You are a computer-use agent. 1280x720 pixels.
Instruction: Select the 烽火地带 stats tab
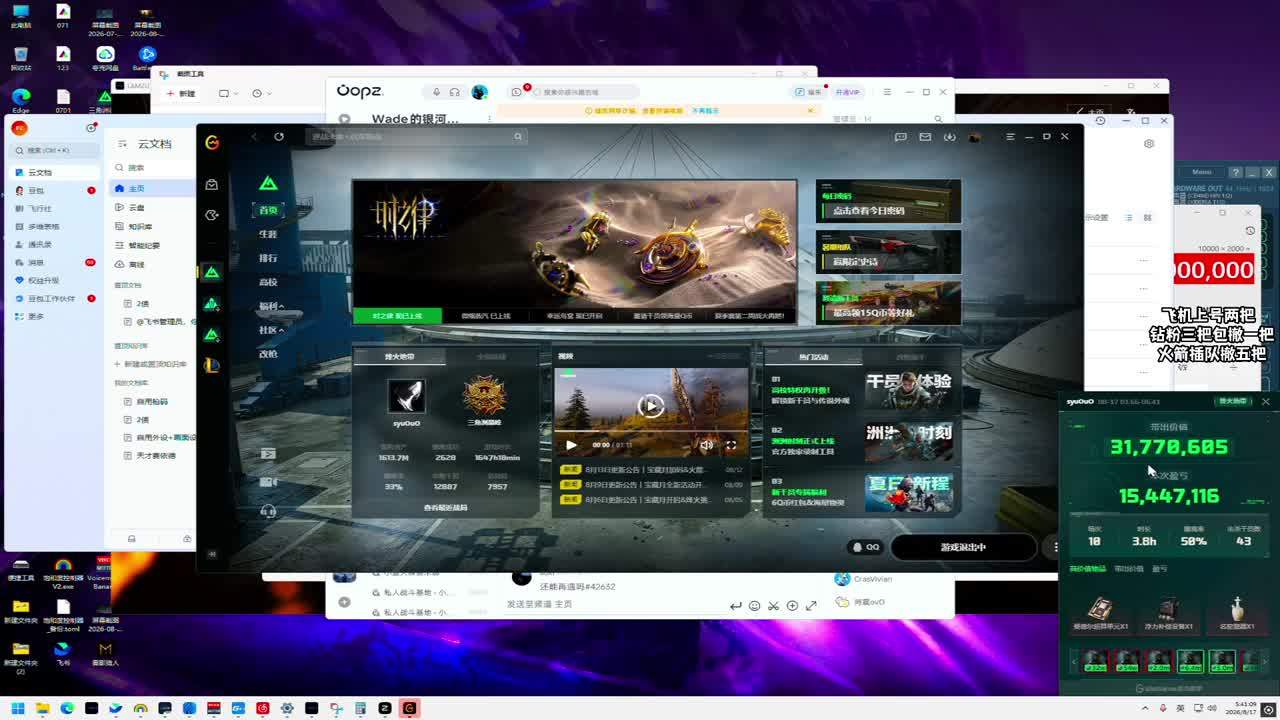[400, 356]
